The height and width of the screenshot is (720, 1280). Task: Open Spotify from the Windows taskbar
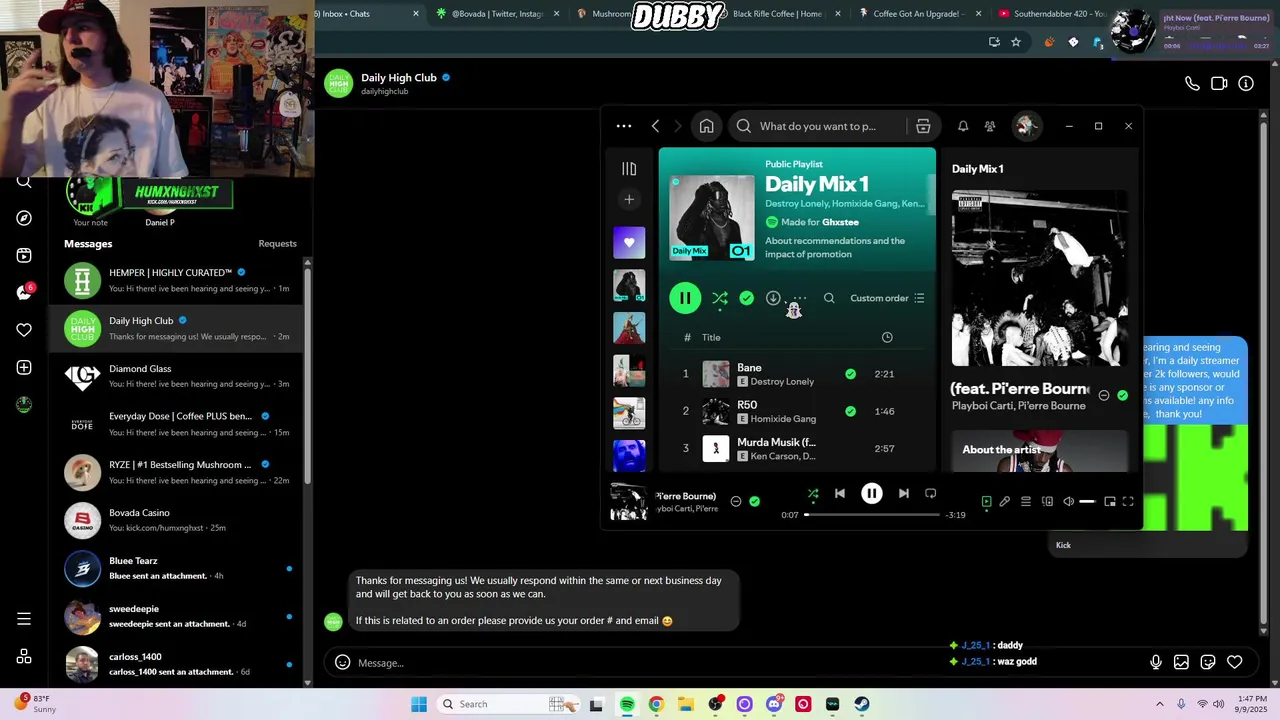click(x=627, y=704)
